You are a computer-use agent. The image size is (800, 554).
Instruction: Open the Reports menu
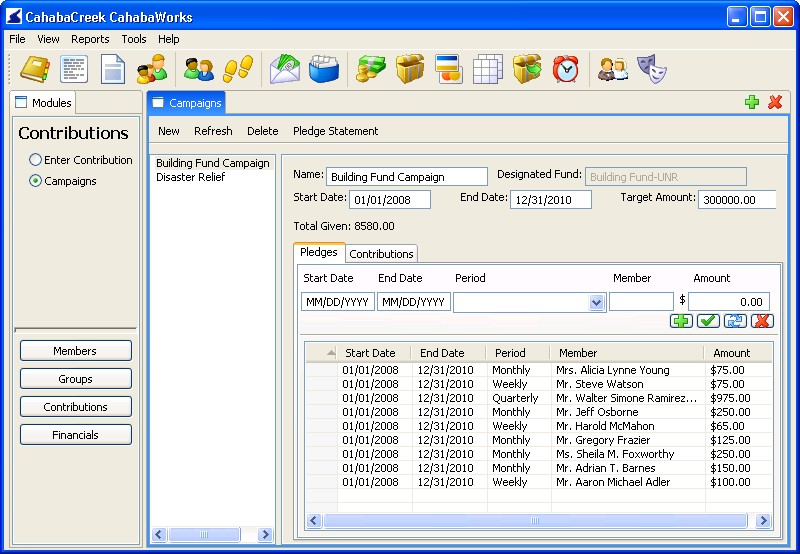point(90,39)
